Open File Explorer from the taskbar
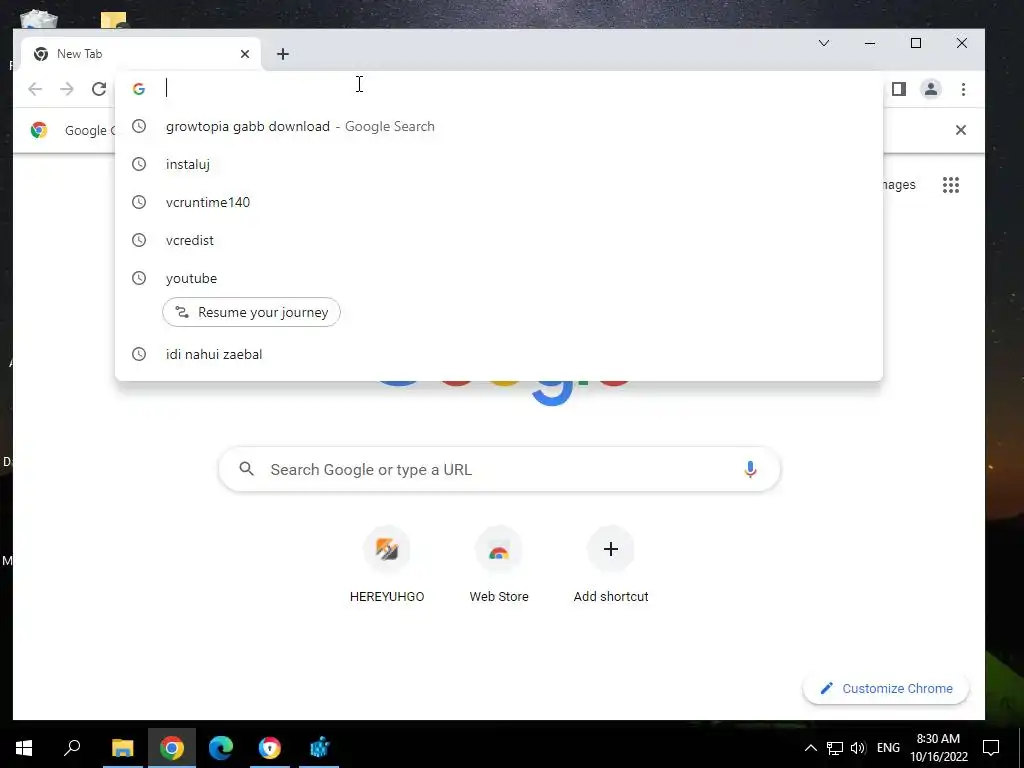The image size is (1024, 768). pyautogui.click(x=122, y=748)
